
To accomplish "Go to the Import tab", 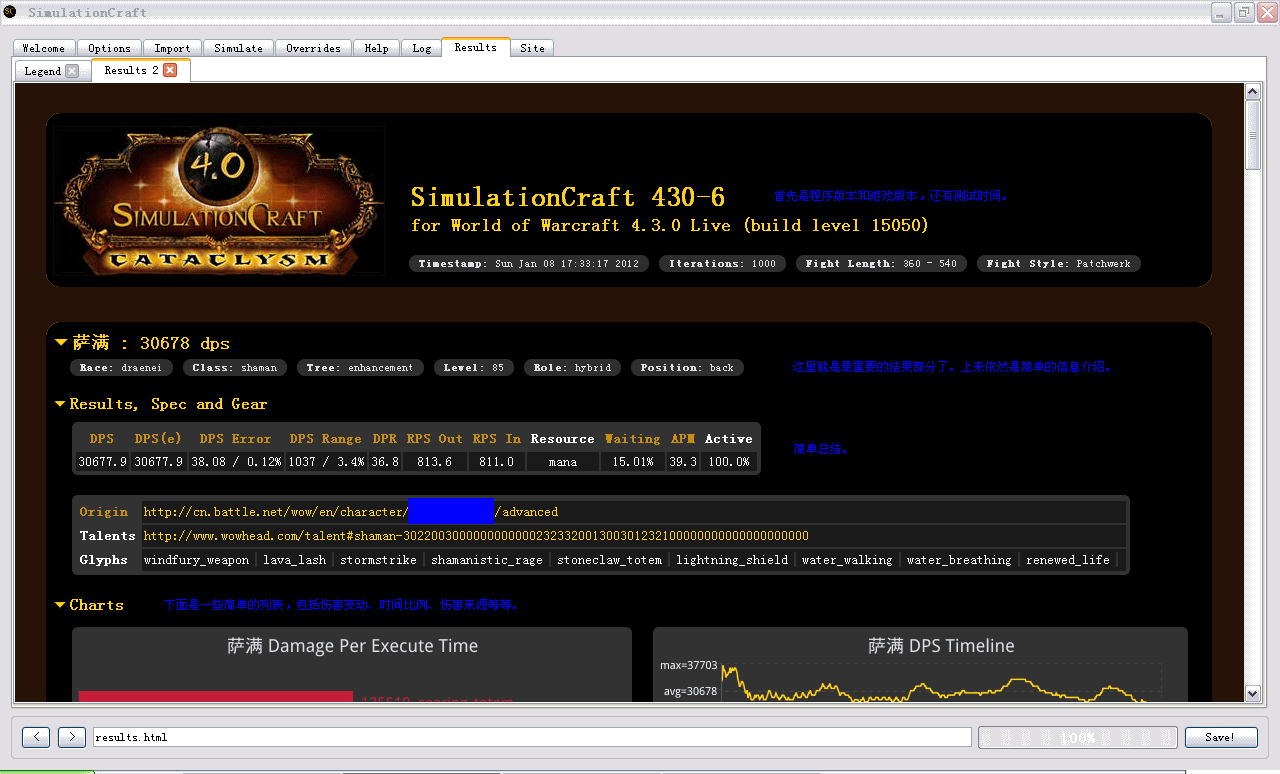I will click(172, 48).
